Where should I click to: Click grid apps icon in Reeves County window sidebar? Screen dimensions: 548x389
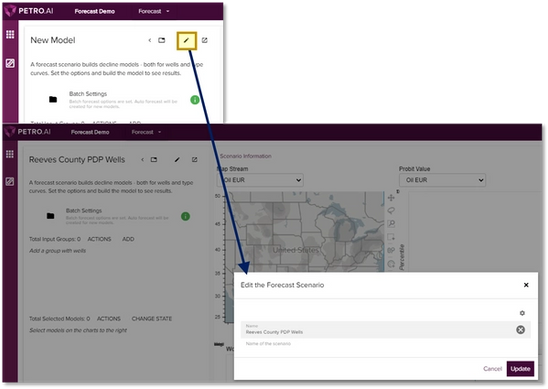click(10, 154)
